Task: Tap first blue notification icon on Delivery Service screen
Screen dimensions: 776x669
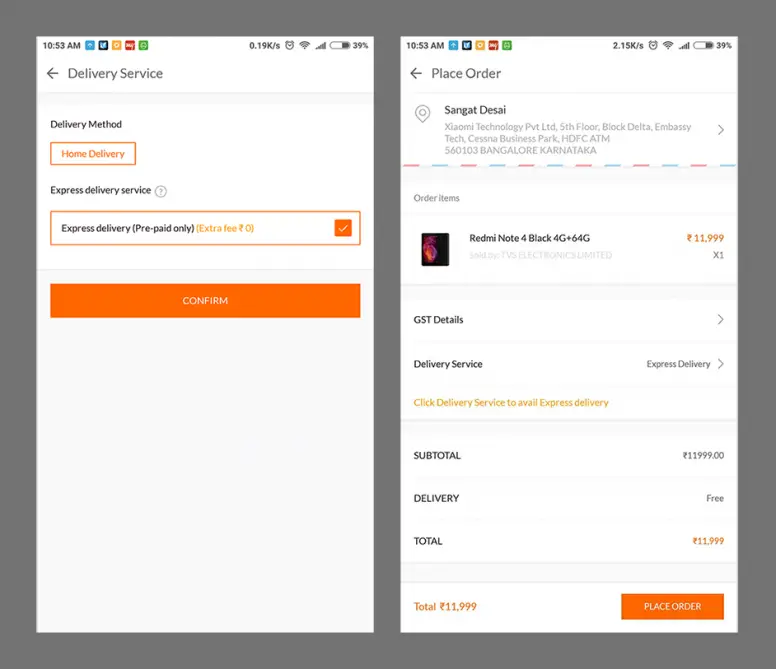Action: click(90, 46)
